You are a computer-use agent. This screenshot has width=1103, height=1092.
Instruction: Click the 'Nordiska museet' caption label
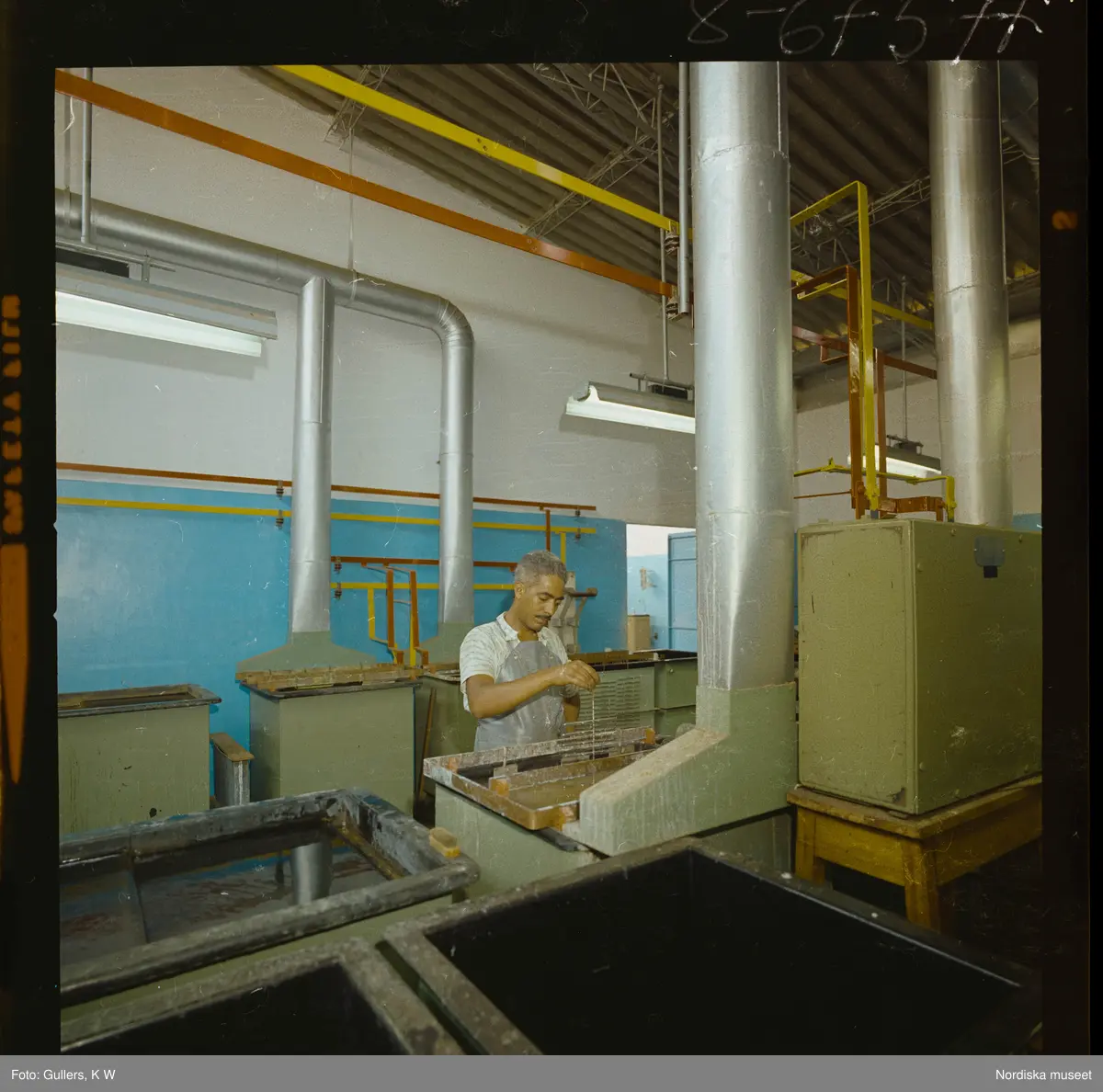click(1042, 1075)
